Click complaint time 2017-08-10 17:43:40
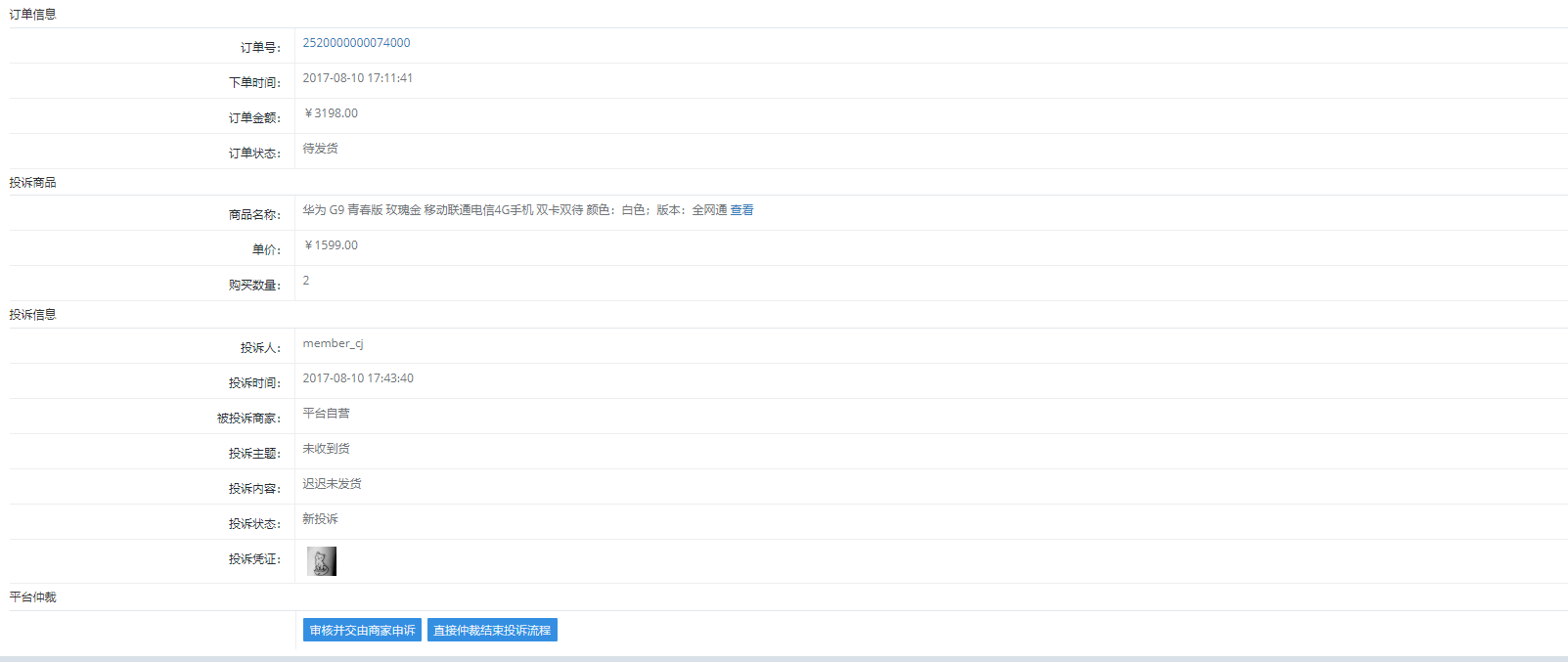Viewport: 1568px width, 662px height. (358, 378)
